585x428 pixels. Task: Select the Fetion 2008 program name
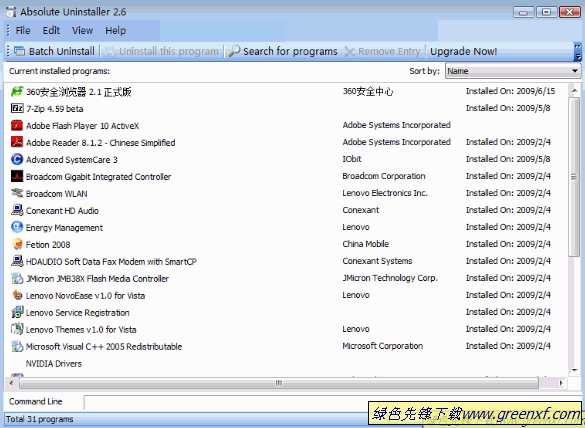48,245
